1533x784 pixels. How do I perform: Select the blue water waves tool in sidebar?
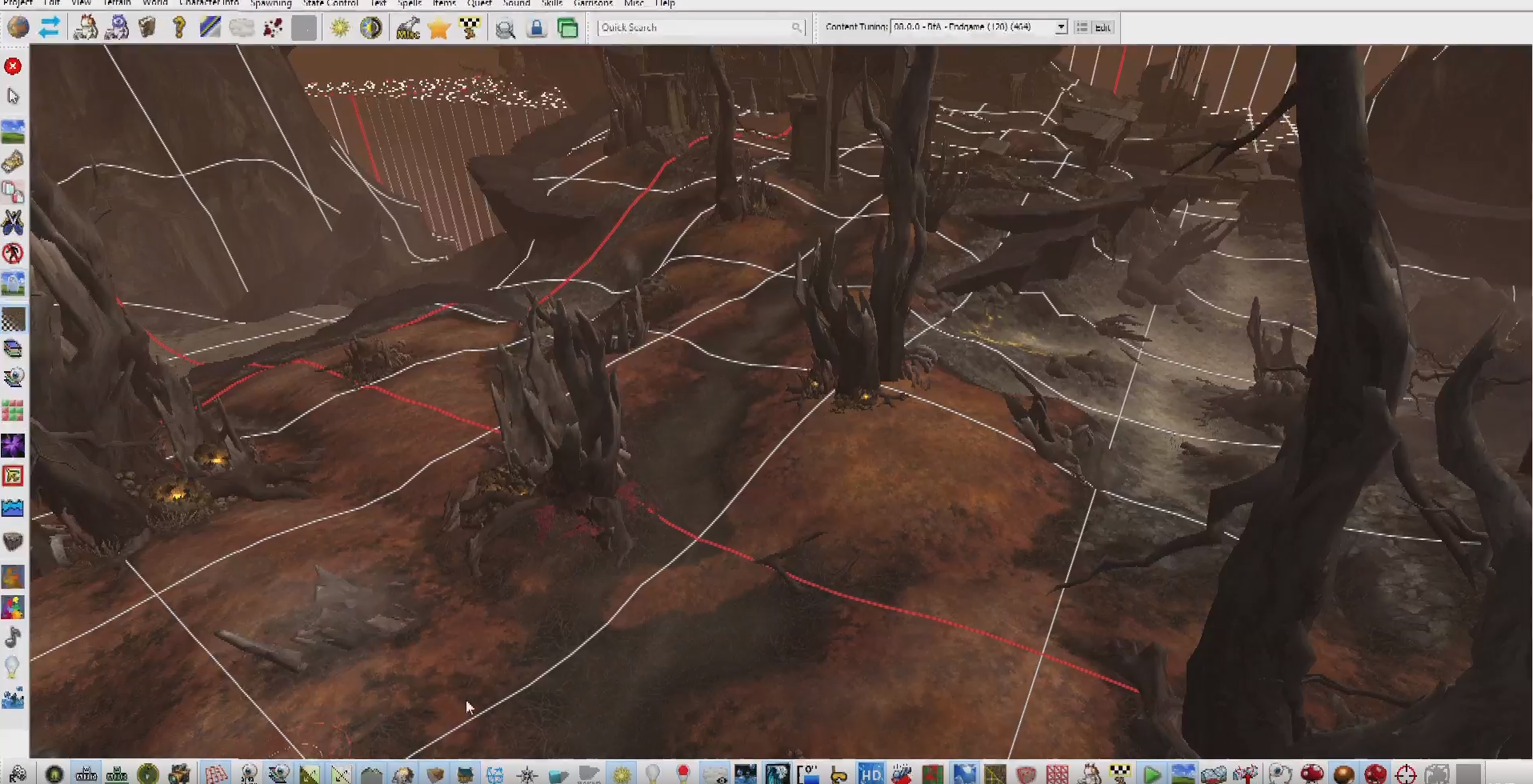click(13, 507)
